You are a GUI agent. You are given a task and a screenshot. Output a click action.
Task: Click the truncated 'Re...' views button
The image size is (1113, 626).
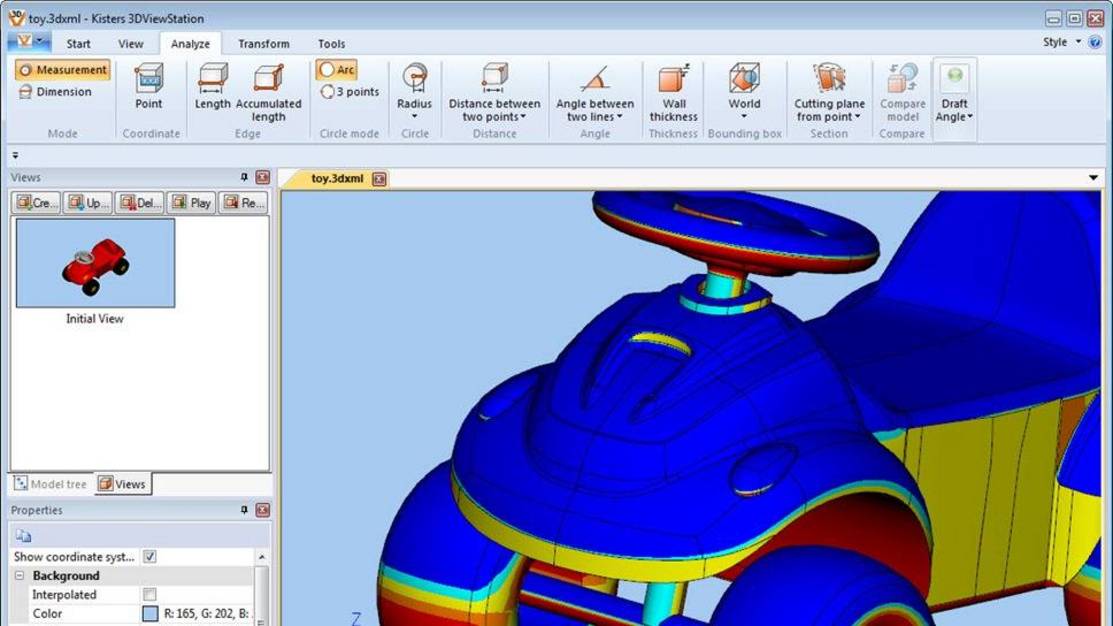tap(243, 203)
